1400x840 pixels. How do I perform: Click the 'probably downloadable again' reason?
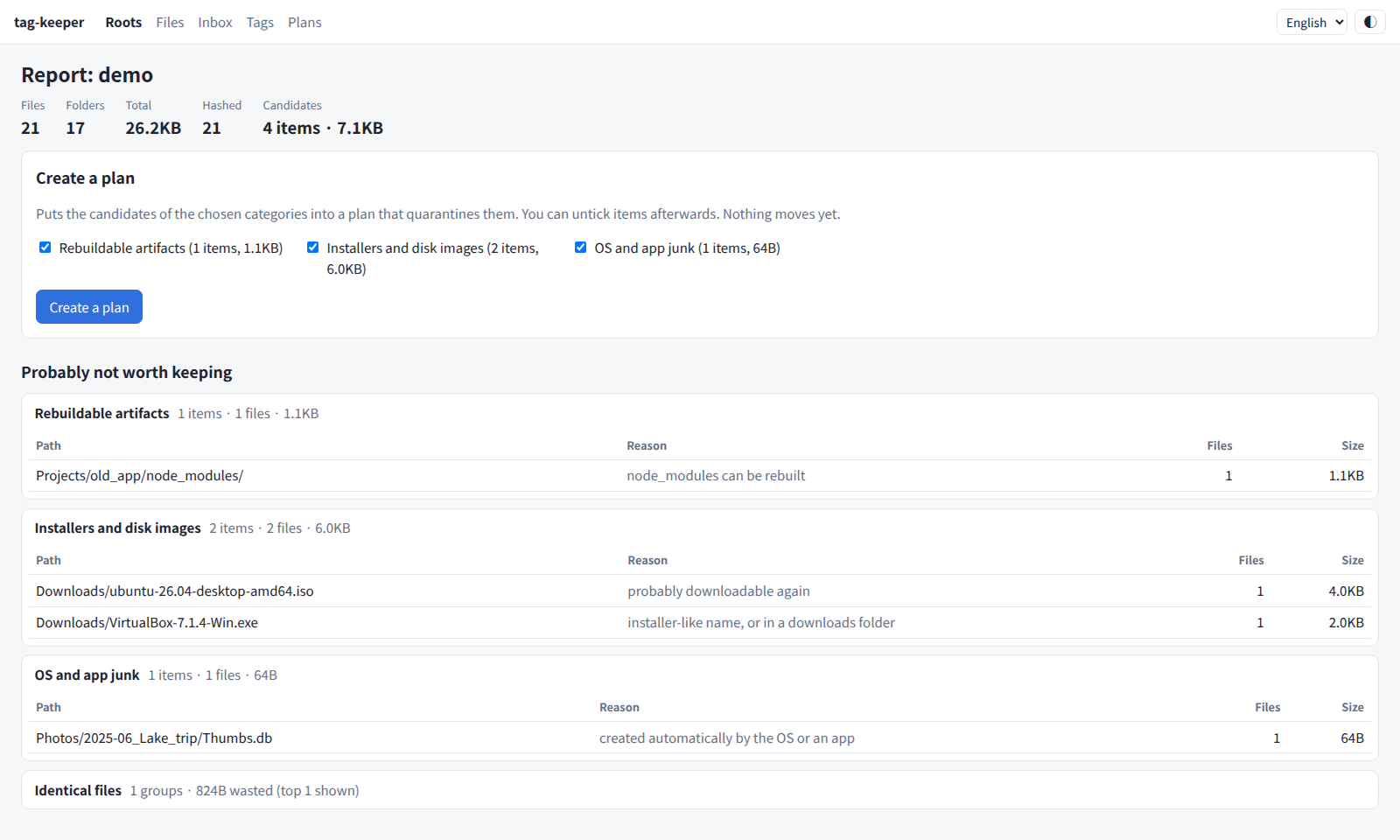tap(718, 591)
